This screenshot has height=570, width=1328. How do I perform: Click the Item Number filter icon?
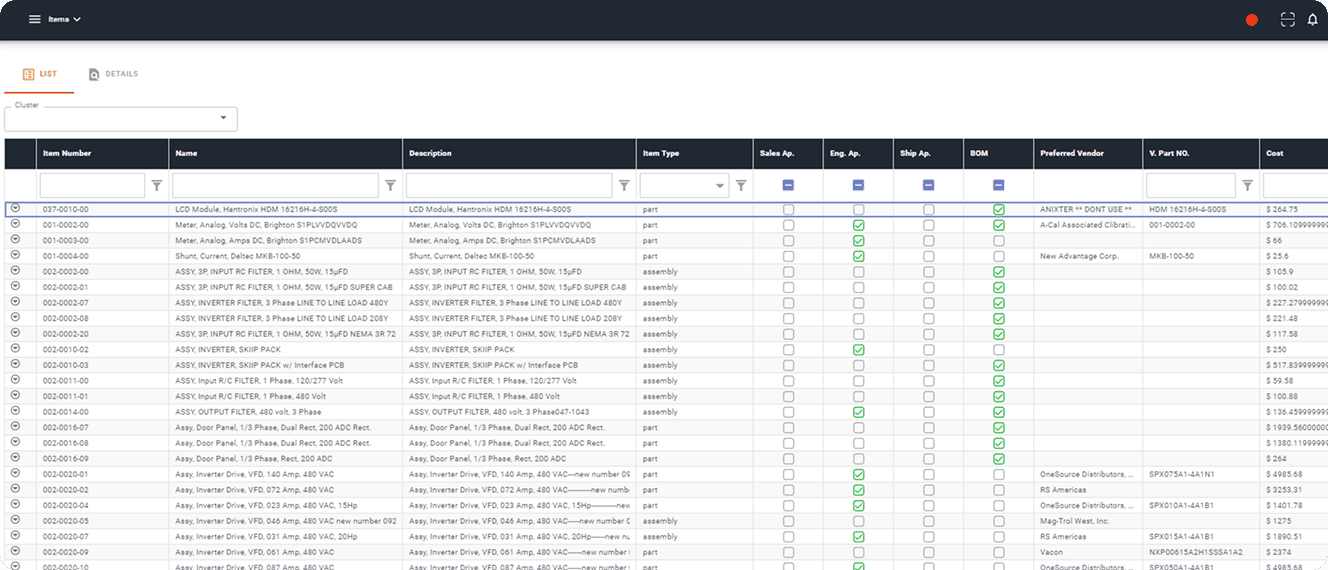156,185
